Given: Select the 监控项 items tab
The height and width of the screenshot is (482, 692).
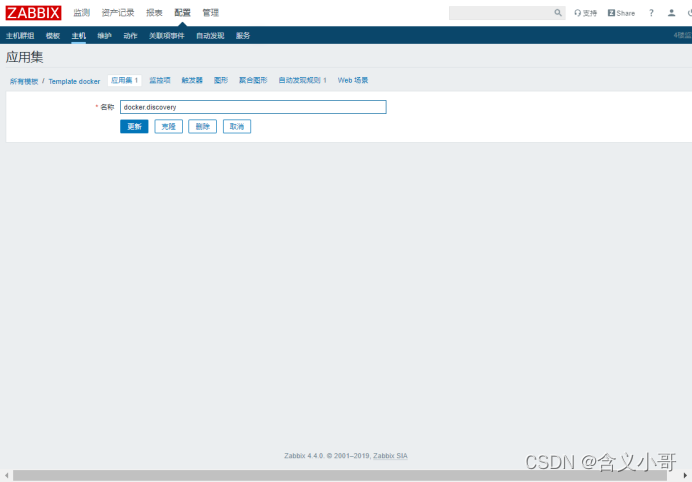Looking at the screenshot, I should [160, 80].
